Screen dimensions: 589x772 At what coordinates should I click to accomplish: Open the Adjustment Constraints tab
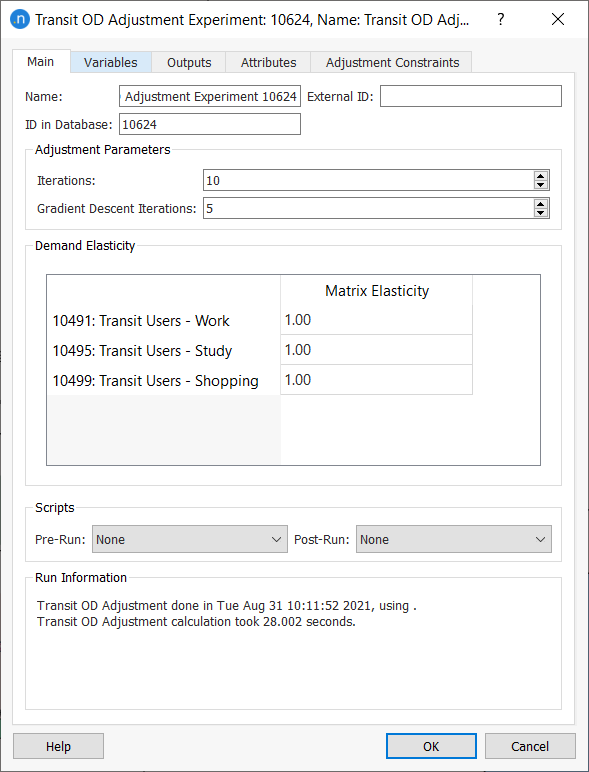pos(393,63)
